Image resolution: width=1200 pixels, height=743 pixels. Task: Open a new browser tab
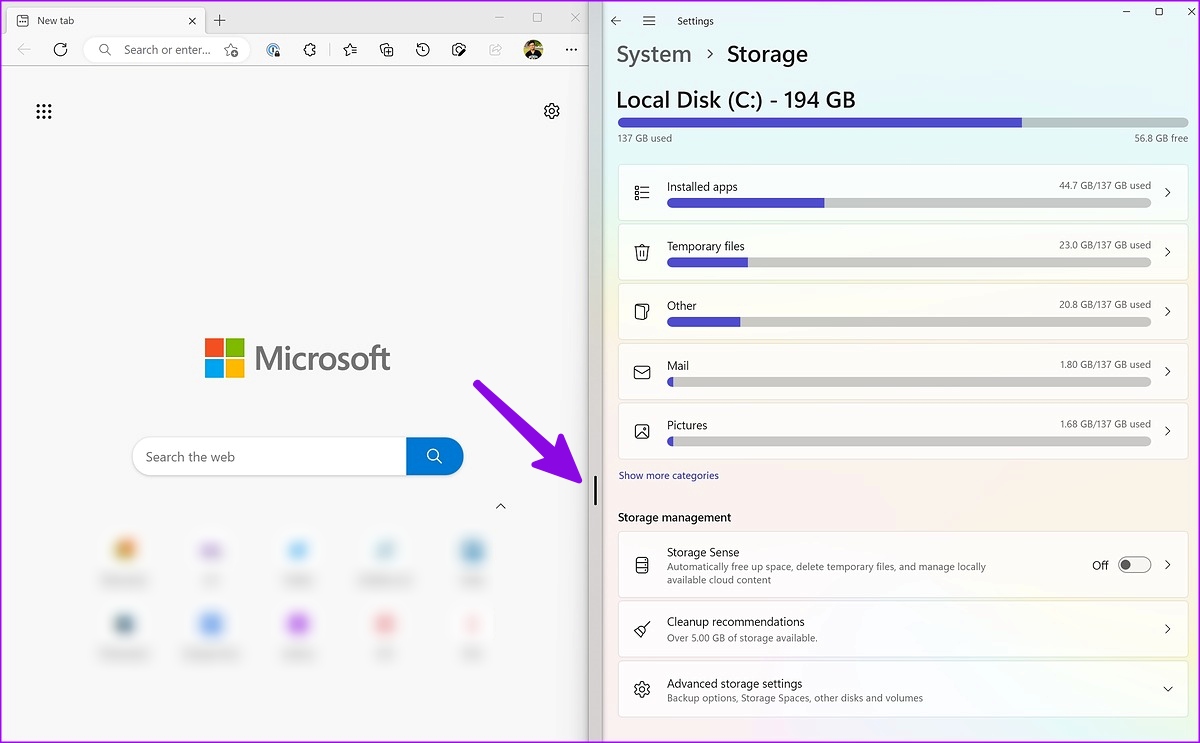[220, 20]
